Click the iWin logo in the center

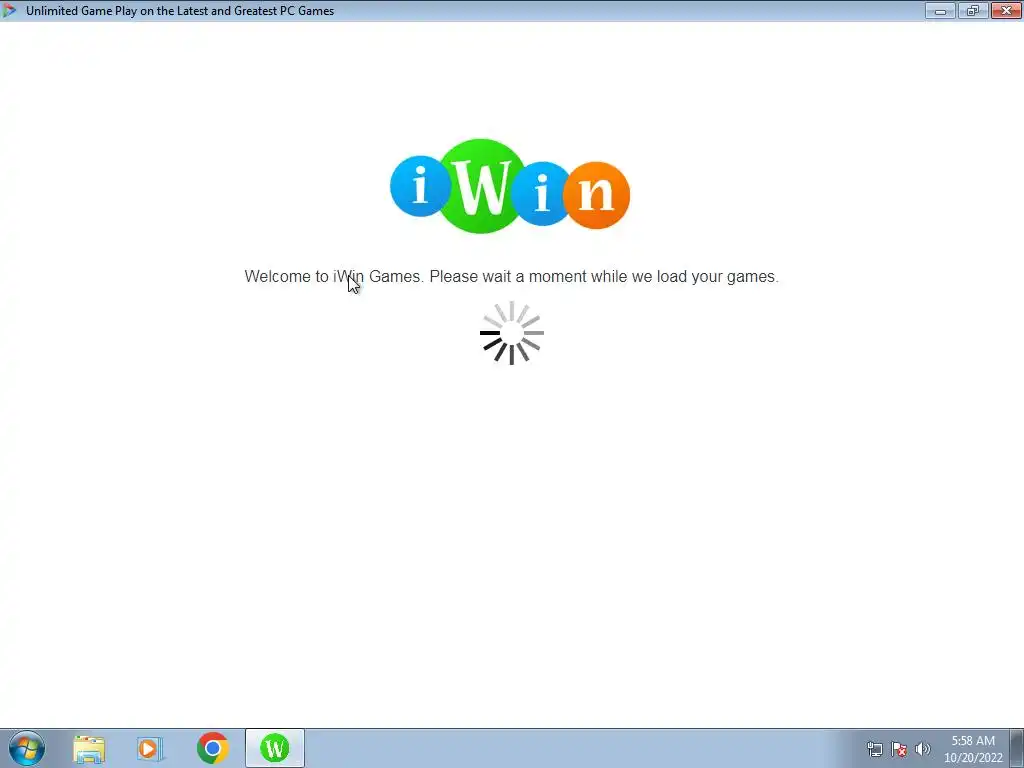(510, 186)
